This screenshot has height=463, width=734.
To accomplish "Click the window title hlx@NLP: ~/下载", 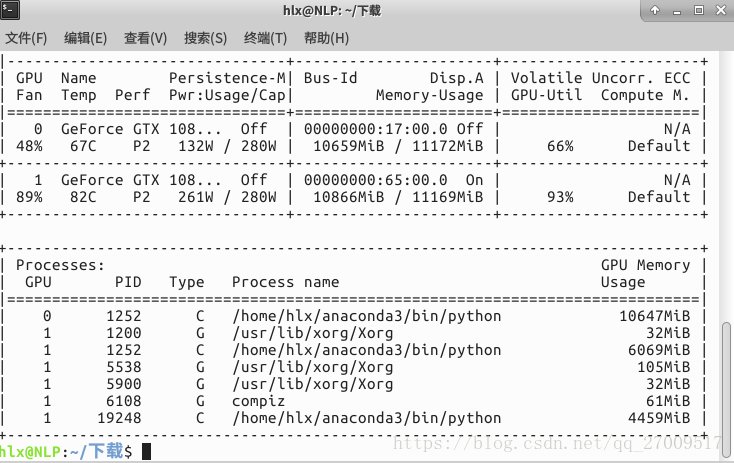I will [332, 10].
